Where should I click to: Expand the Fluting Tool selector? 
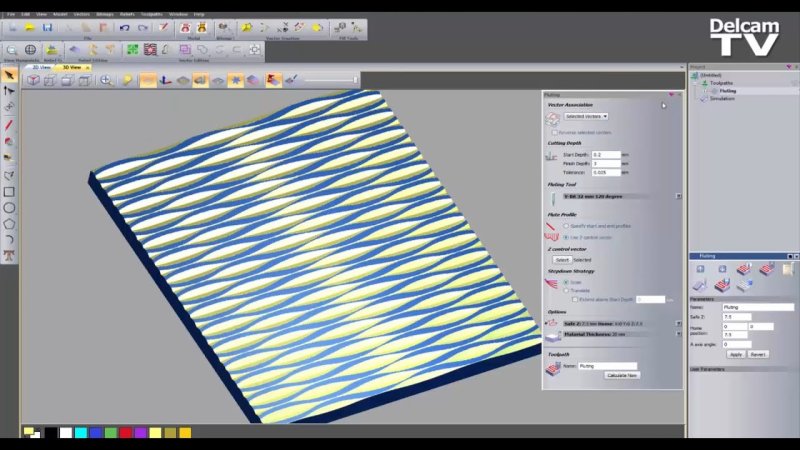click(678, 196)
